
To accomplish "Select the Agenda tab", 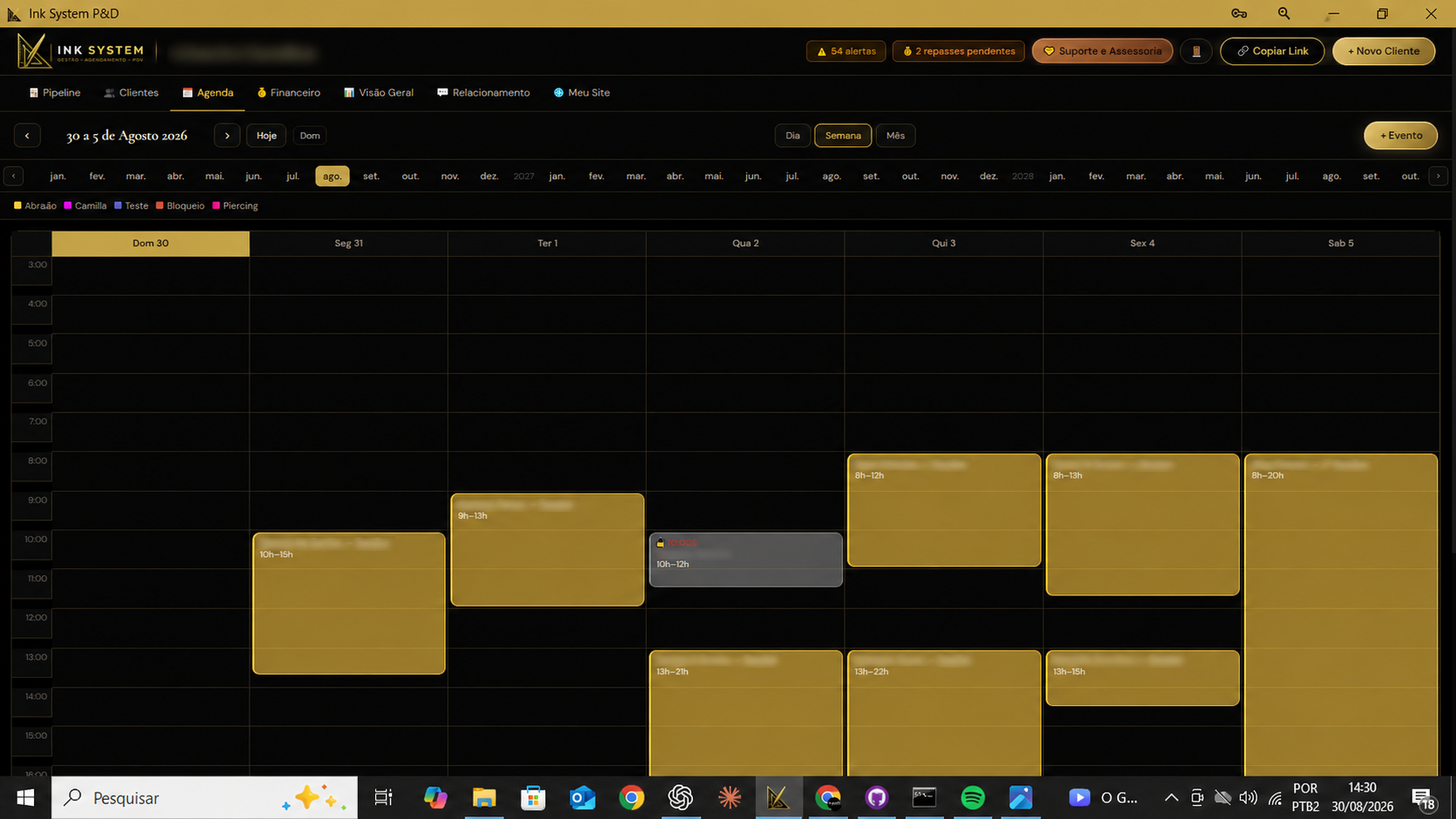I will tap(208, 93).
